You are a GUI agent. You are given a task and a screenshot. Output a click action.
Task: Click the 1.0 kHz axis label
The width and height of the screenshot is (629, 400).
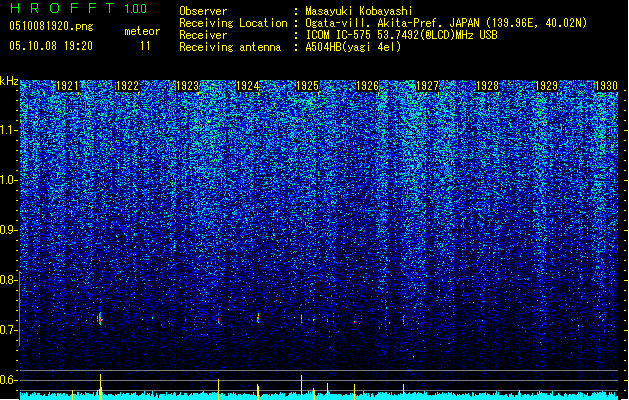(x=8, y=180)
